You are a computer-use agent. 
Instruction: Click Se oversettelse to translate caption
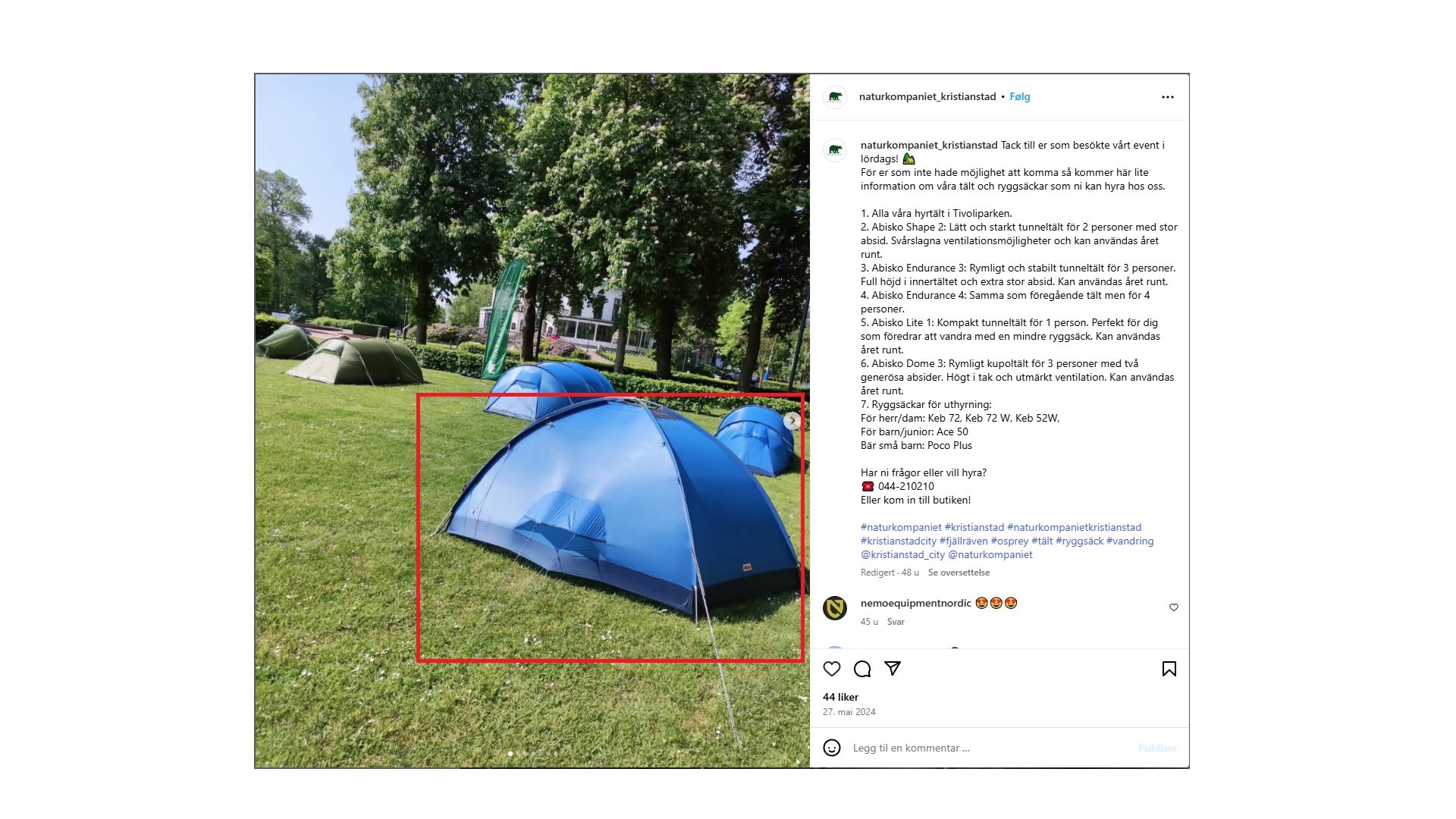959,573
